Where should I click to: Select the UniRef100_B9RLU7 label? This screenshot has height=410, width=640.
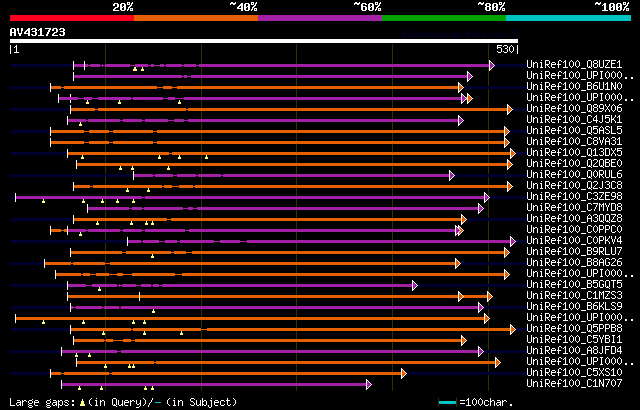[x=574, y=252]
